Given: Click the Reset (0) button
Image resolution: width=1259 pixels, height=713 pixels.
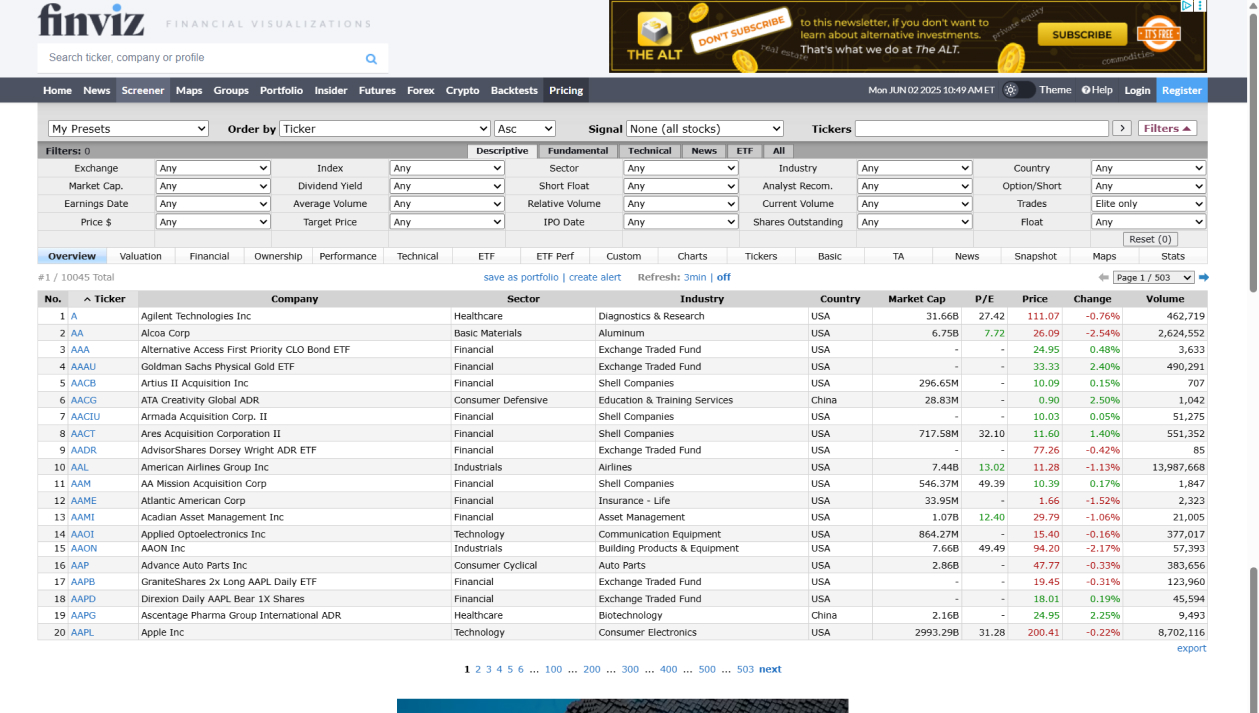Looking at the screenshot, I should click(x=1152, y=239).
